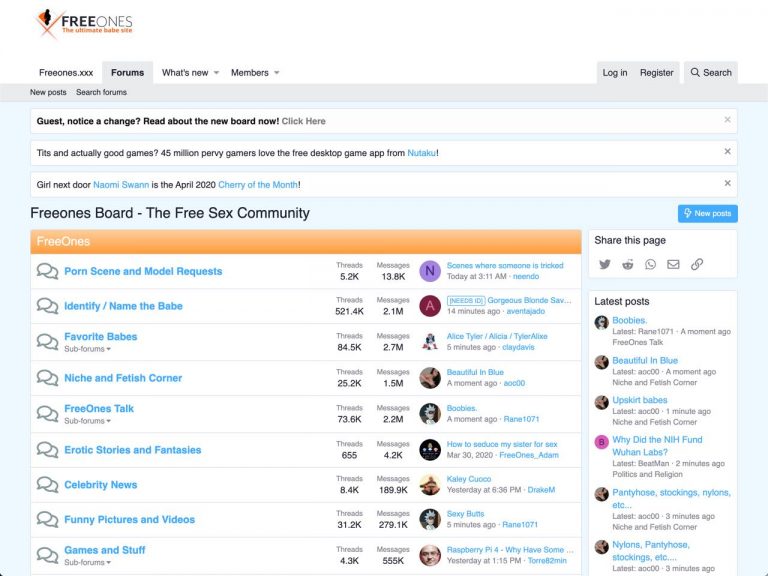
Task: Dismiss the Nutaku games notice
Action: click(727, 151)
